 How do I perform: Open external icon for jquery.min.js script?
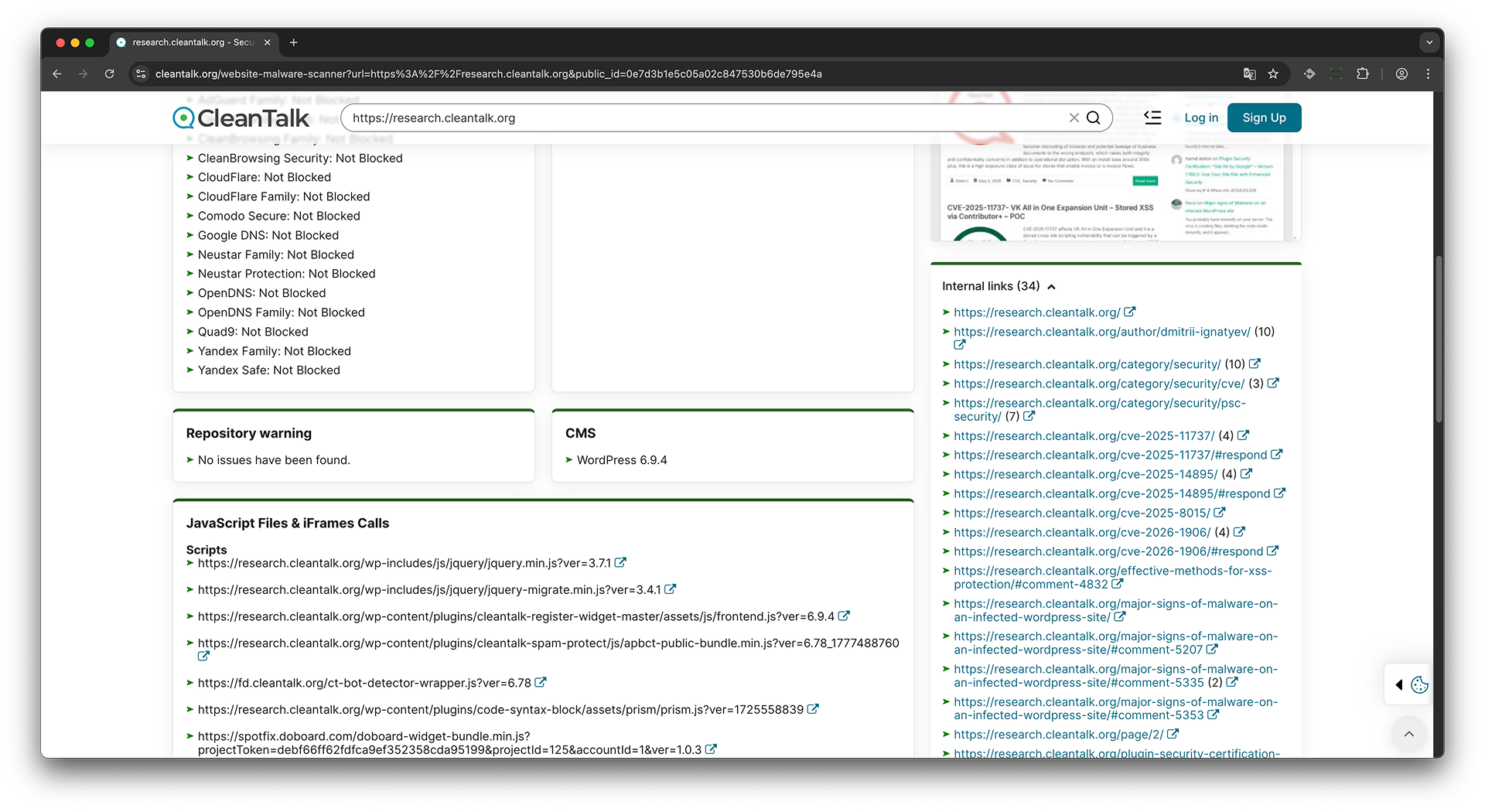620,563
